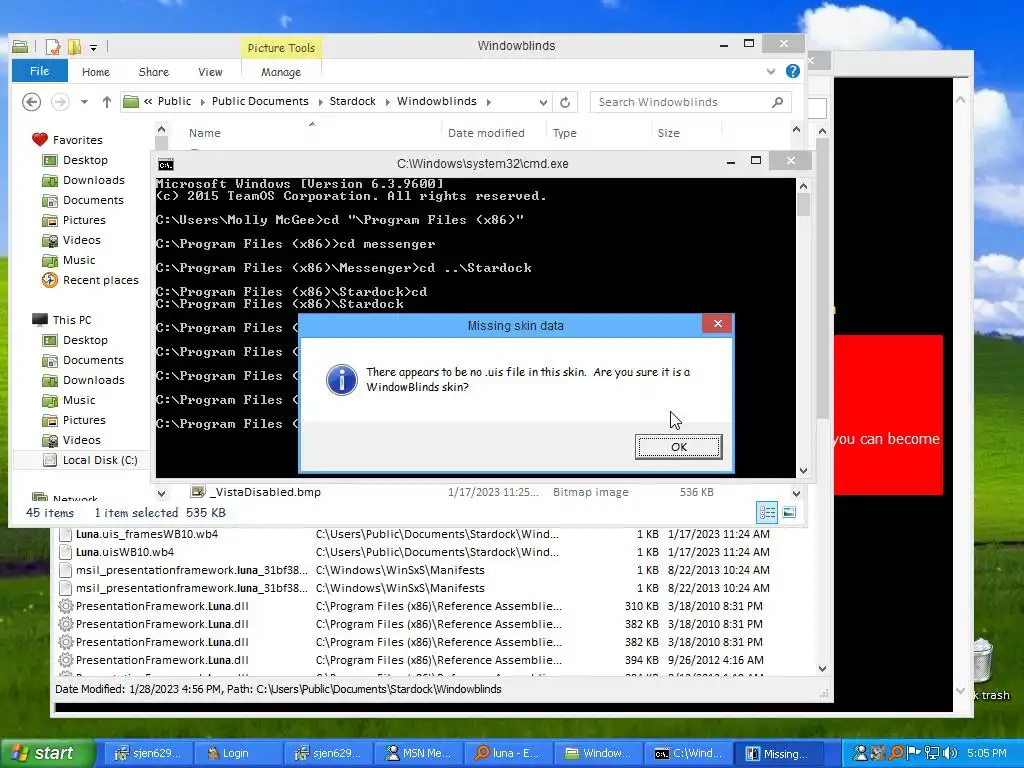Switch Explorer to large thumbnails view icon
Image resolution: width=1024 pixels, height=768 pixels.
click(x=789, y=513)
